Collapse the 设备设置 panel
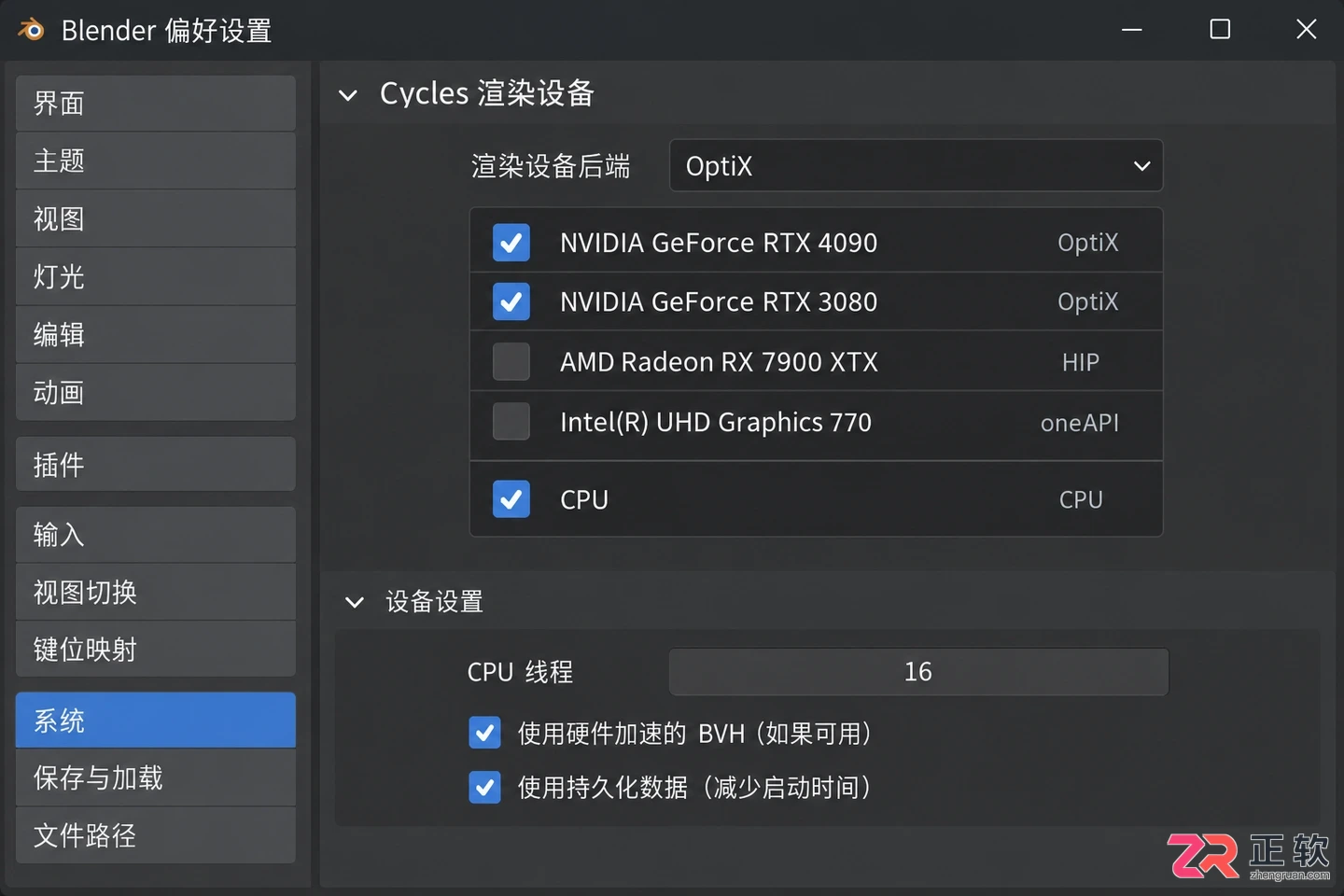The height and width of the screenshot is (896, 1344). [355, 602]
